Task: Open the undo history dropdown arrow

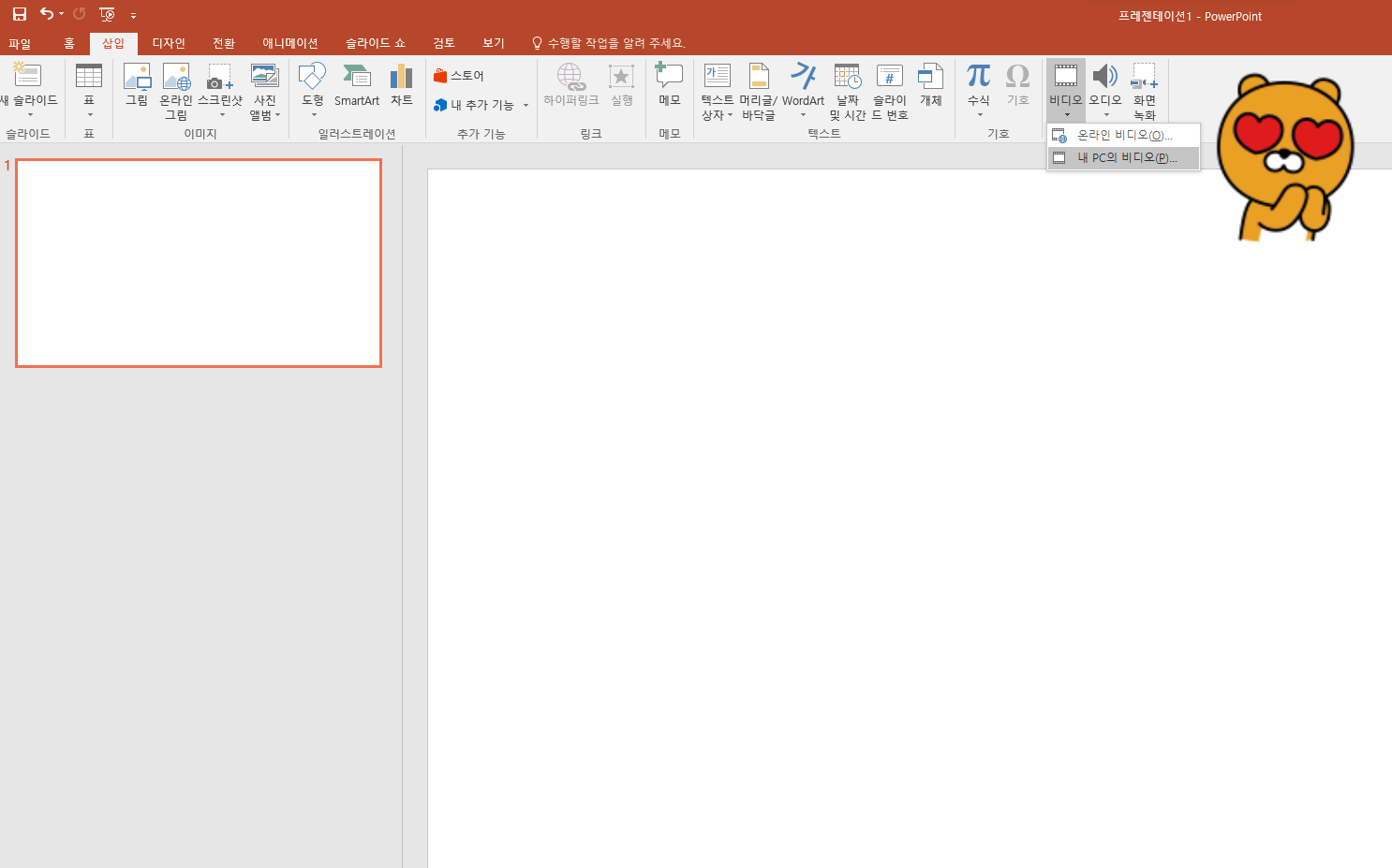Action: [61, 14]
